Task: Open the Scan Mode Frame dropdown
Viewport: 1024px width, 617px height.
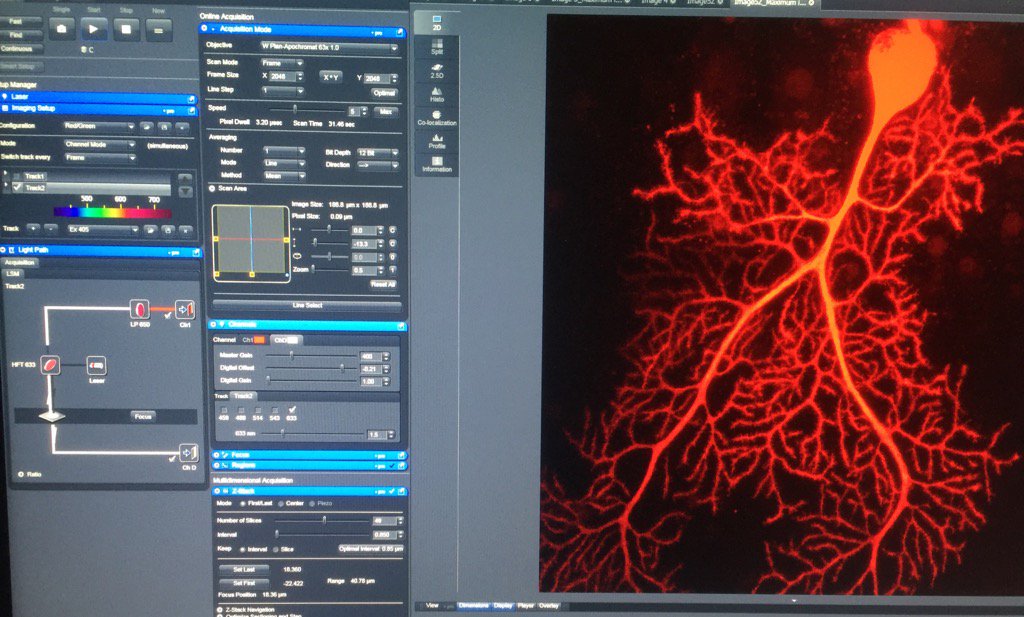Action: pos(282,63)
